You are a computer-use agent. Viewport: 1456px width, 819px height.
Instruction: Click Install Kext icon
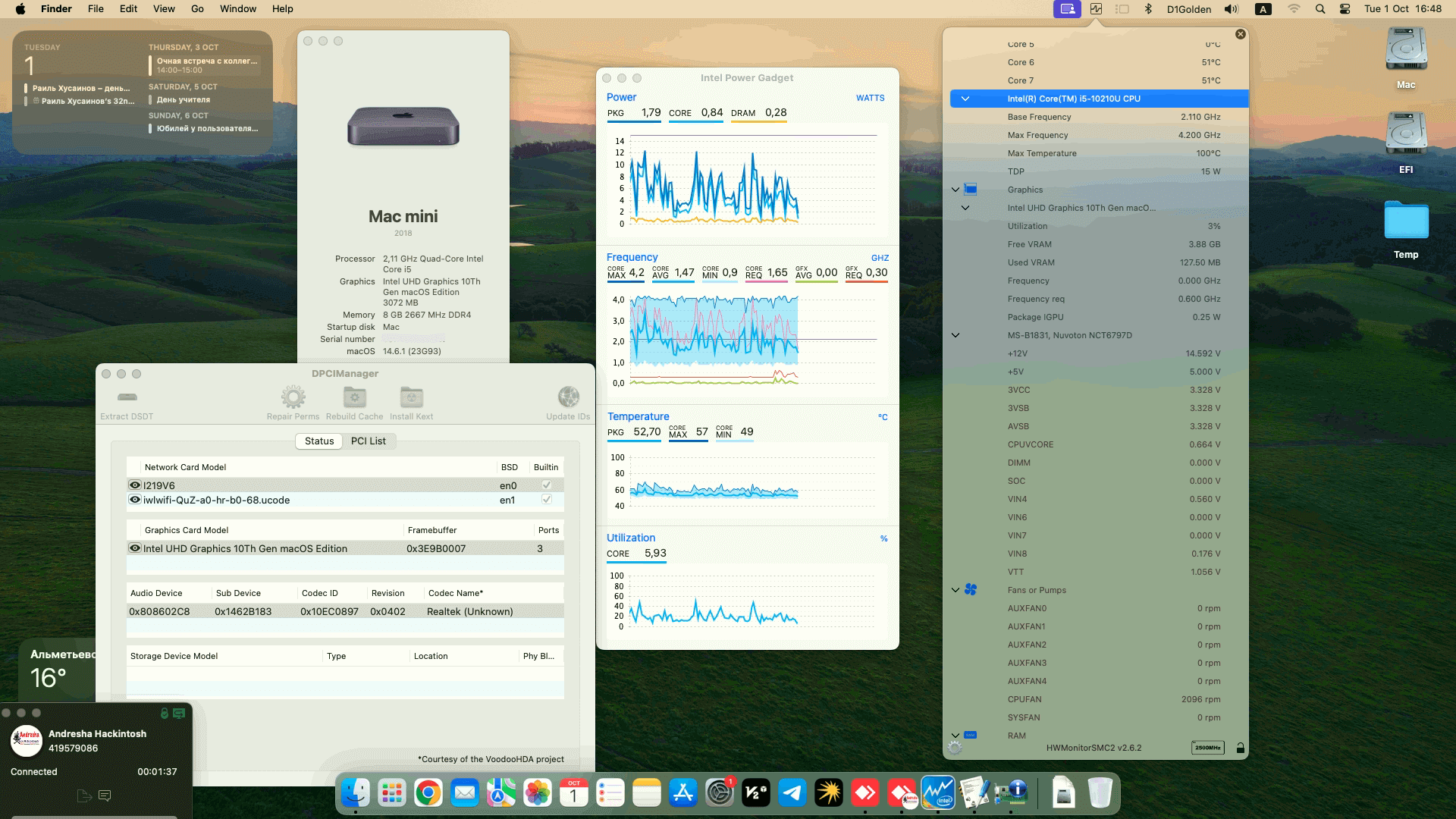(411, 397)
